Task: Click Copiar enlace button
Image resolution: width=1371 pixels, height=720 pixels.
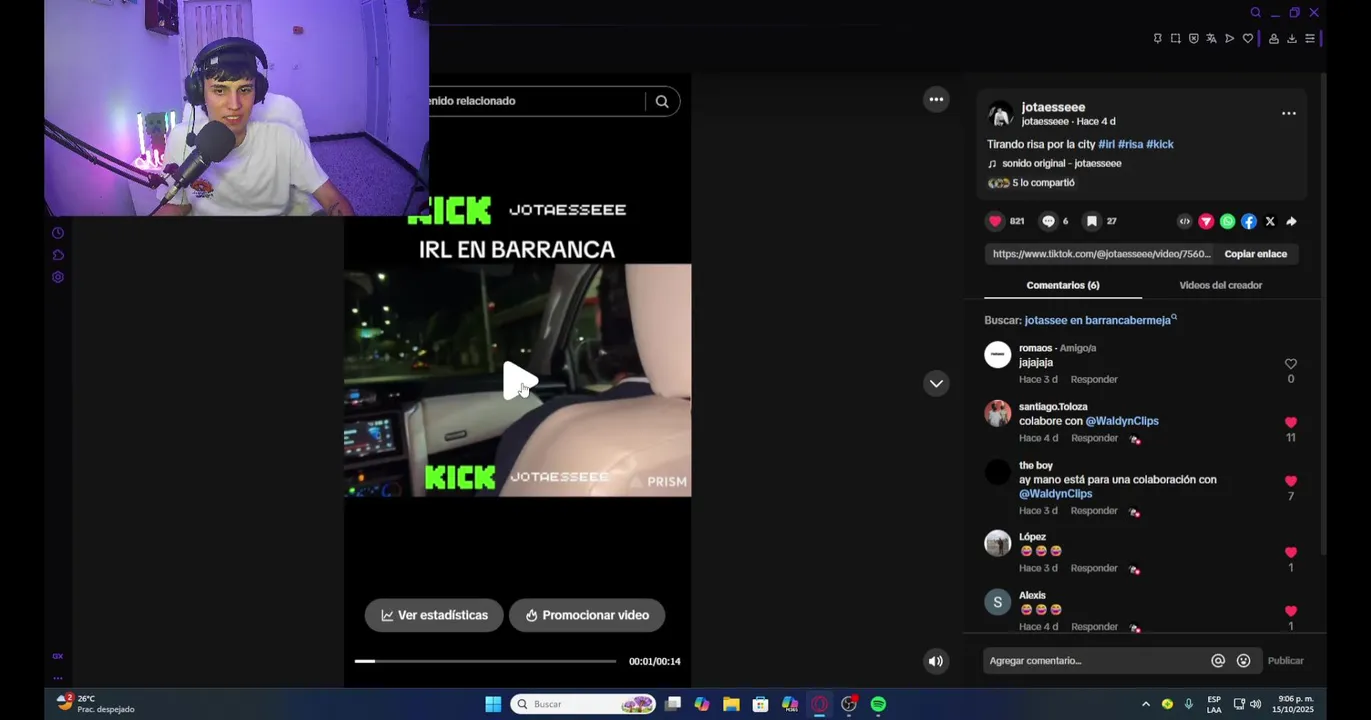Action: point(1255,254)
